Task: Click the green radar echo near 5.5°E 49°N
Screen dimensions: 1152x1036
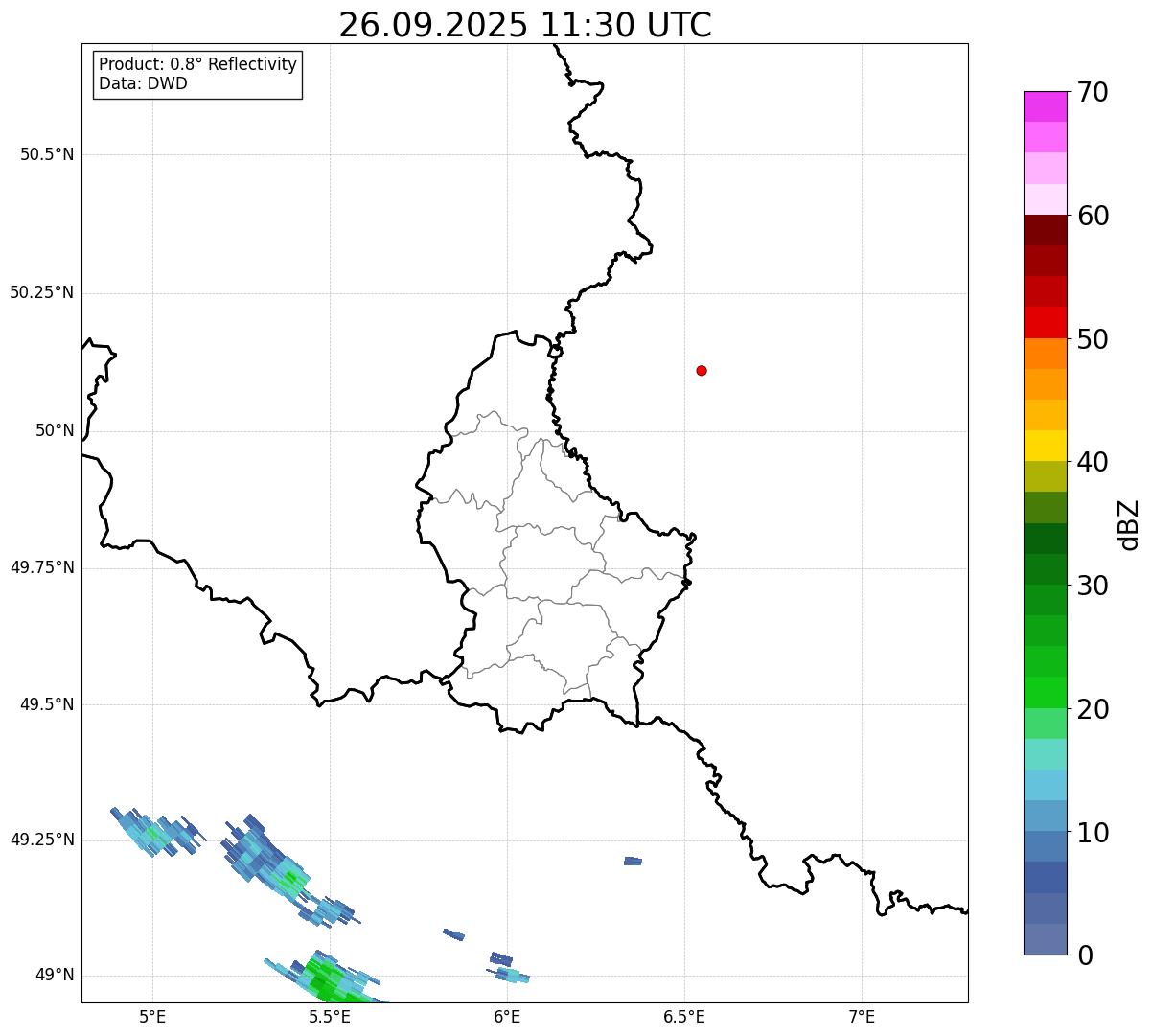Action: tap(324, 979)
